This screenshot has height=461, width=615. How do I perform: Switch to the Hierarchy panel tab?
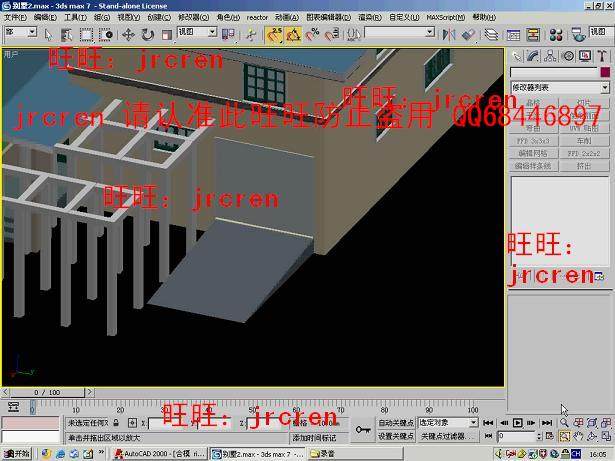coord(550,56)
